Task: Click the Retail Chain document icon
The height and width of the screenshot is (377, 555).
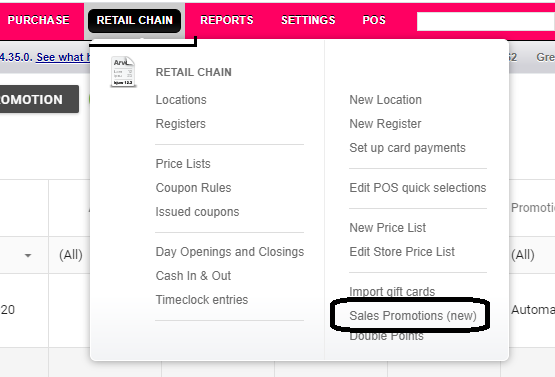Action: tap(123, 72)
